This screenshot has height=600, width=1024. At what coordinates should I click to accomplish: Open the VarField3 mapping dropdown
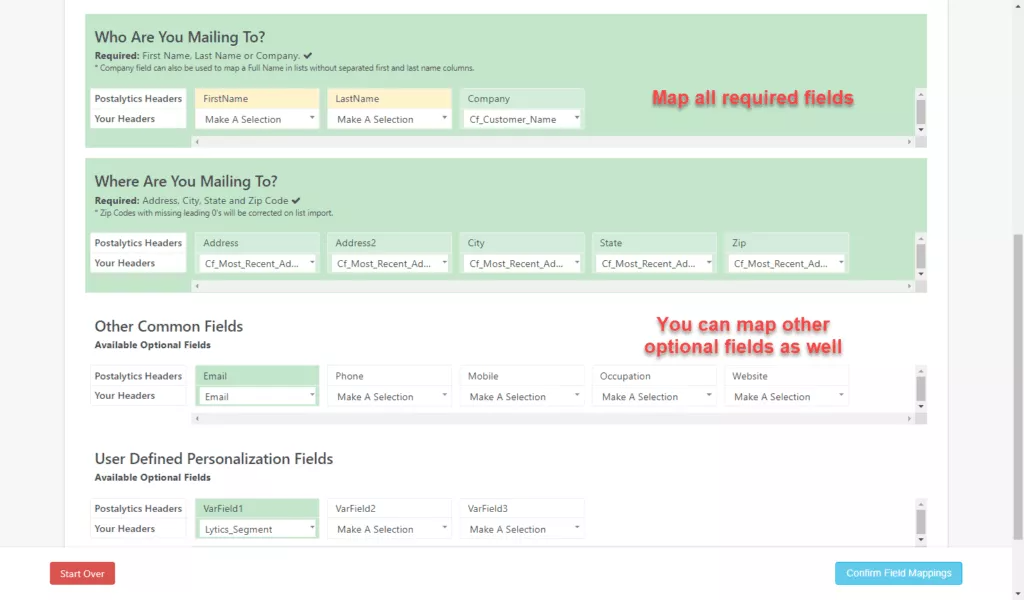pos(522,529)
